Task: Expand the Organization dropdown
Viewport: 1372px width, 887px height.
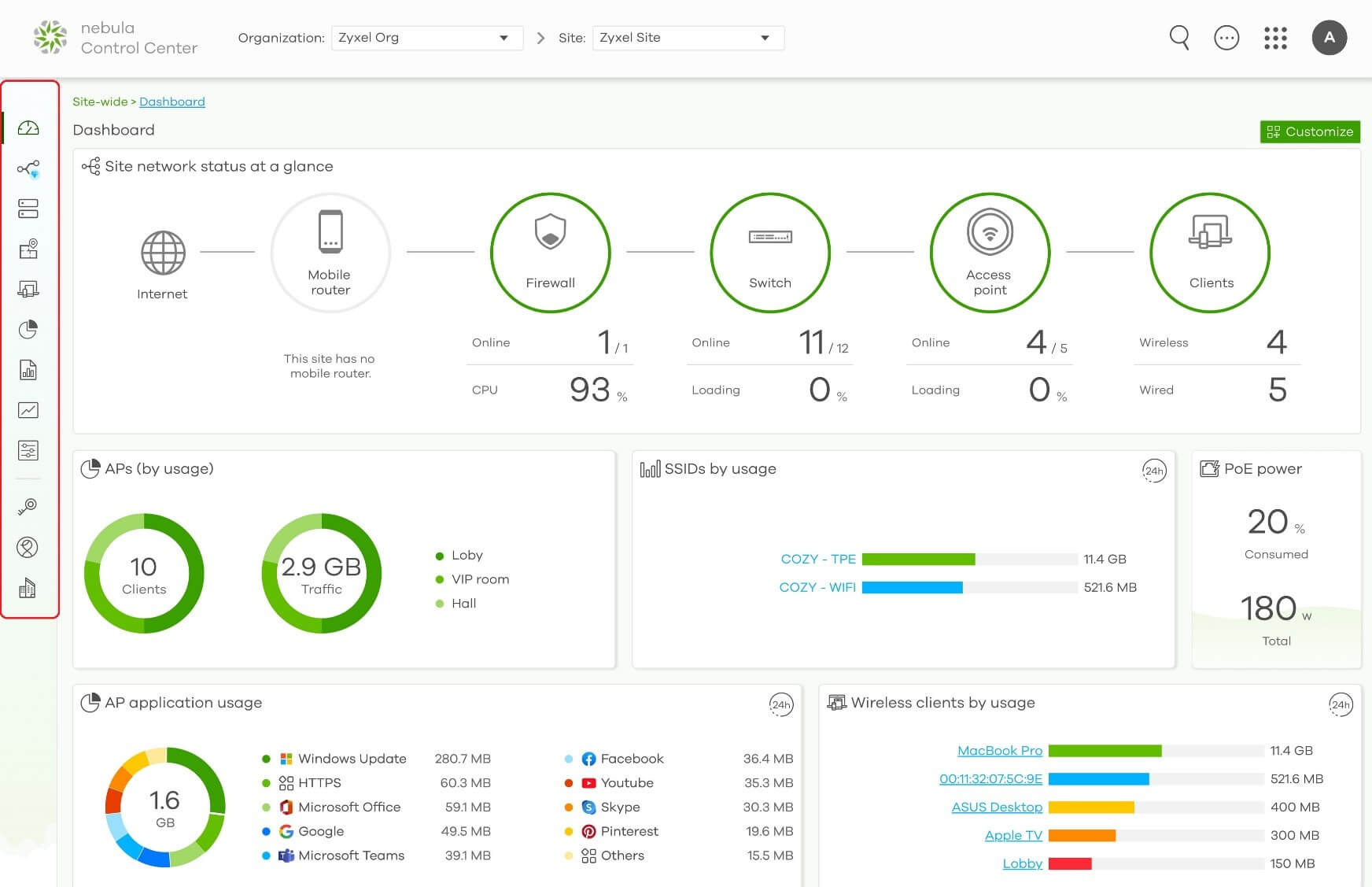Action: 426,38
